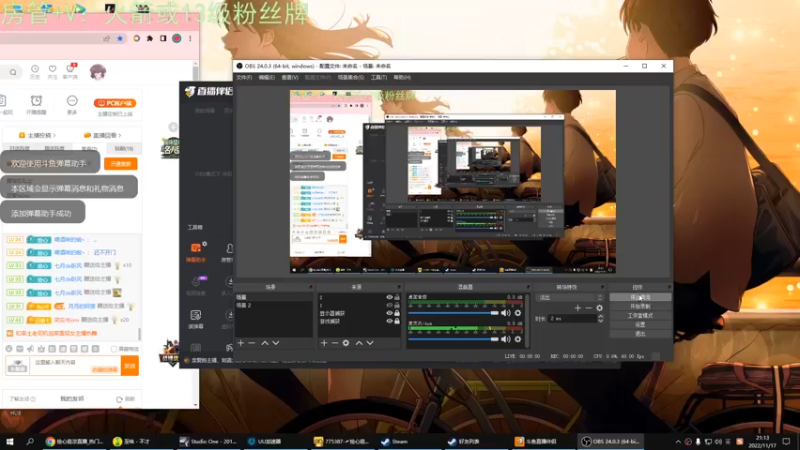
Task: Toggle visibility of source 2 in OBS
Action: click(x=389, y=297)
